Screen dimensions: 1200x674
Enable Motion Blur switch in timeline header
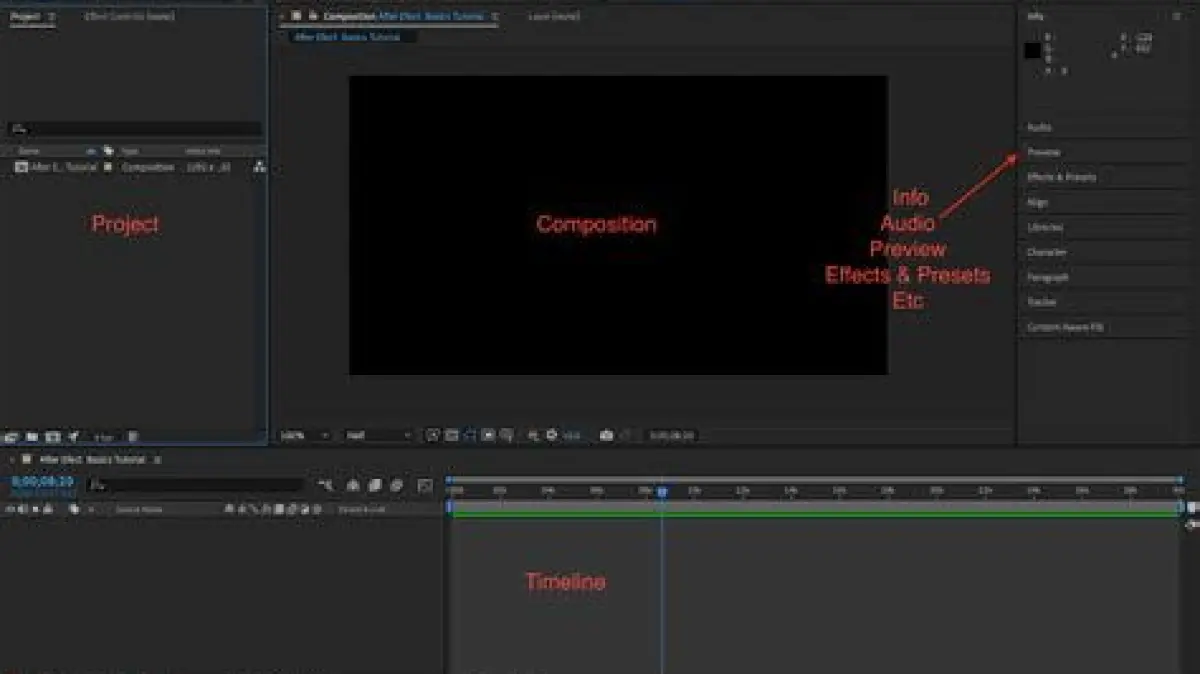pyautogui.click(x=397, y=485)
